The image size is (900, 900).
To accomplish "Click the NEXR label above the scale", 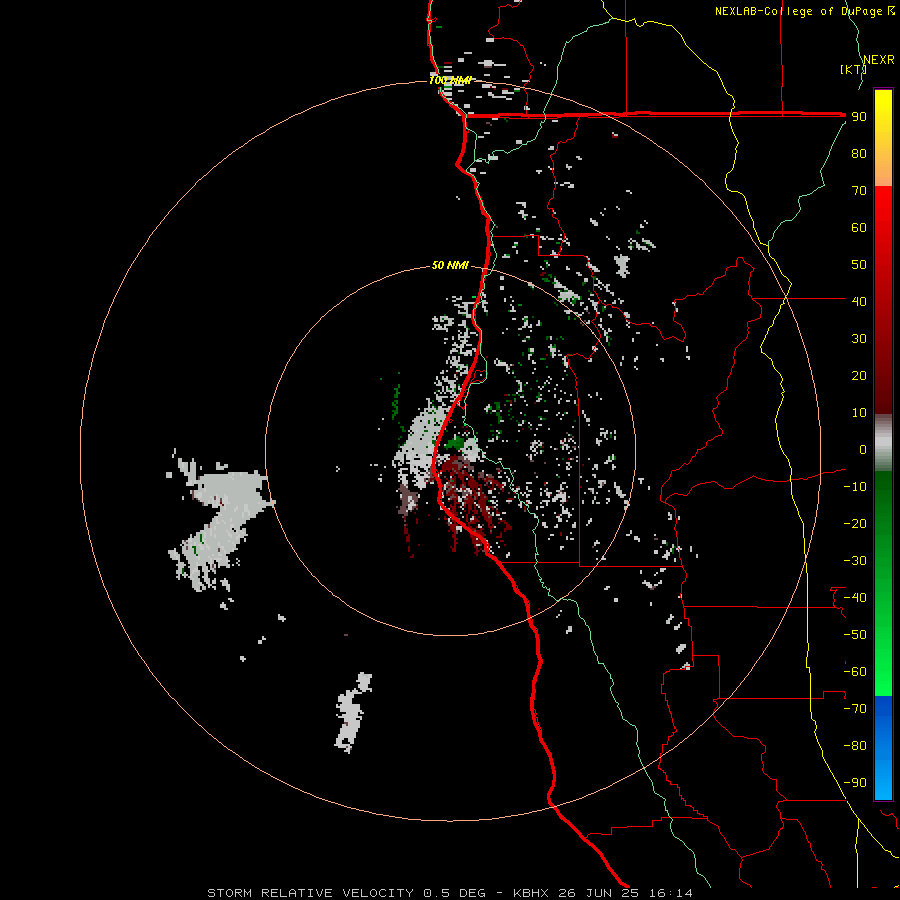I will [879, 60].
